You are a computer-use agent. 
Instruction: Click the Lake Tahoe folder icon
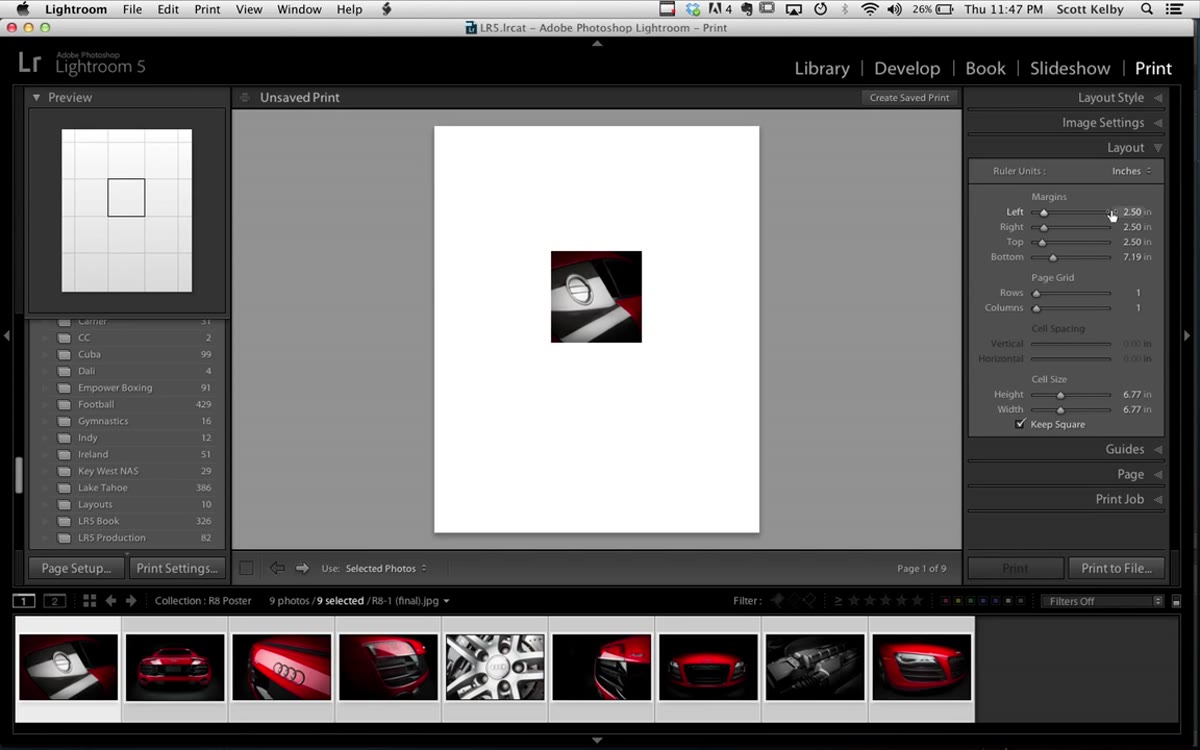tap(64, 488)
